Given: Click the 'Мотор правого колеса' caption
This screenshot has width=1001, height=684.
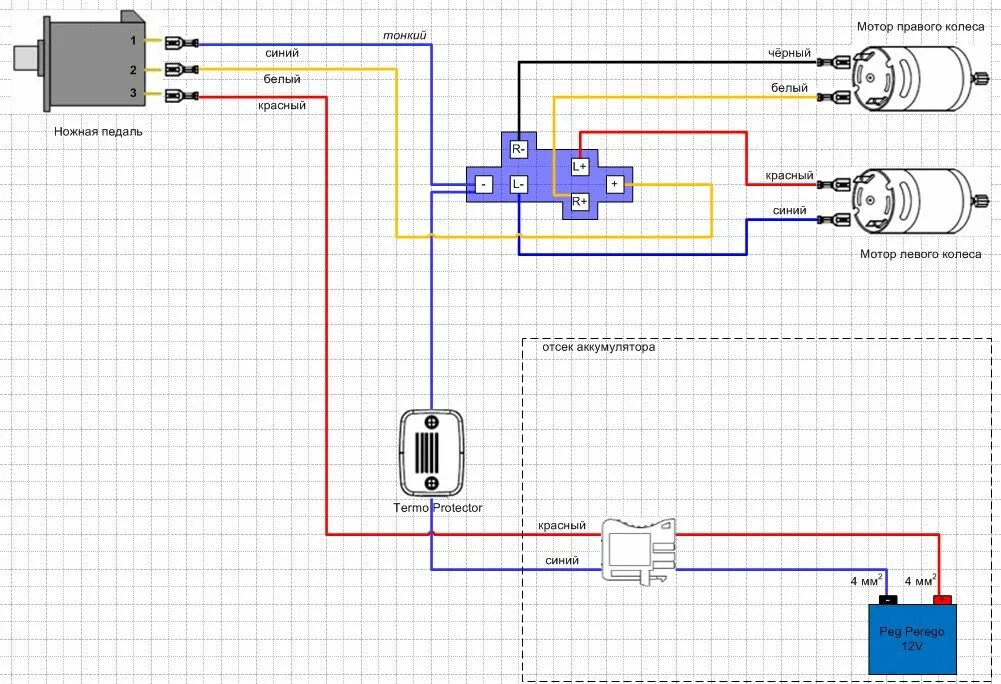Looking at the screenshot, I should [x=919, y=26].
